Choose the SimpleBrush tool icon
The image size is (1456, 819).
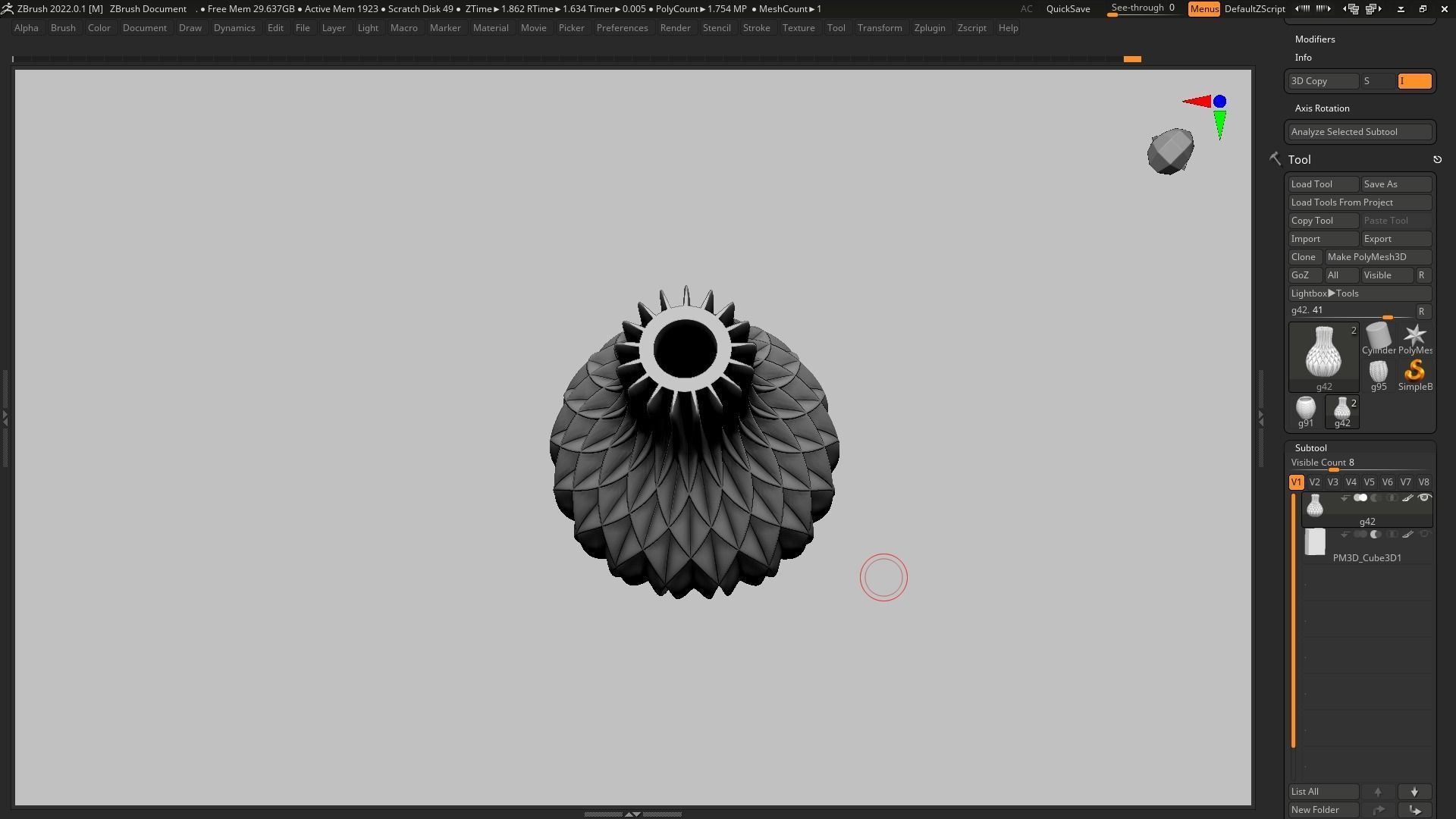click(1414, 372)
